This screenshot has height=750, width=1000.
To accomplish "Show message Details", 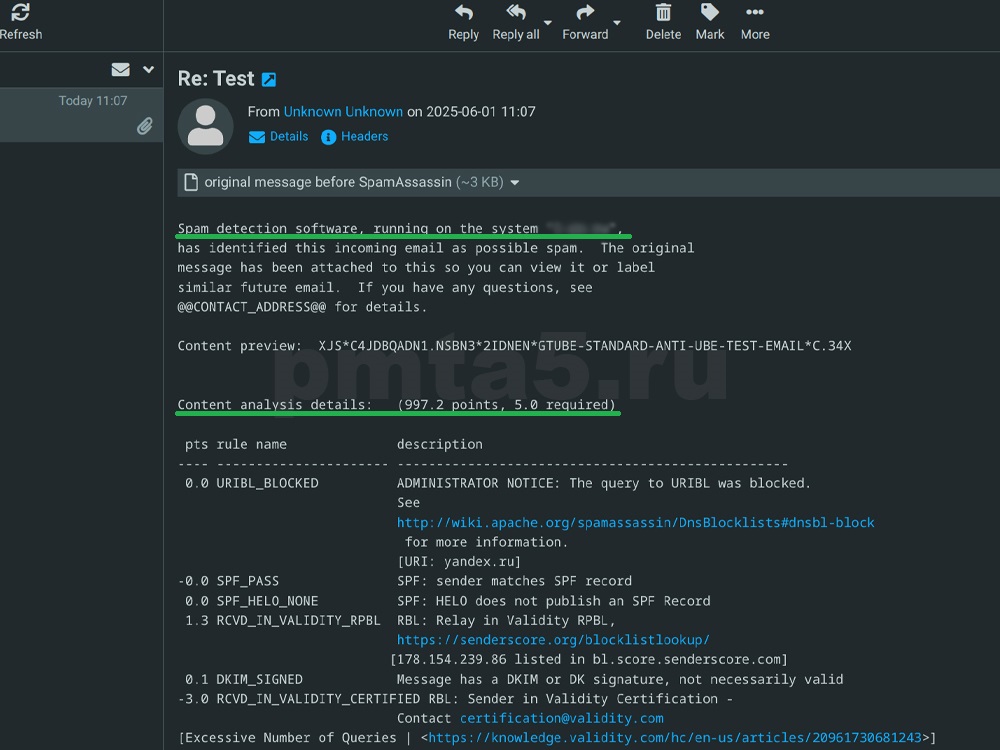I will 279,136.
